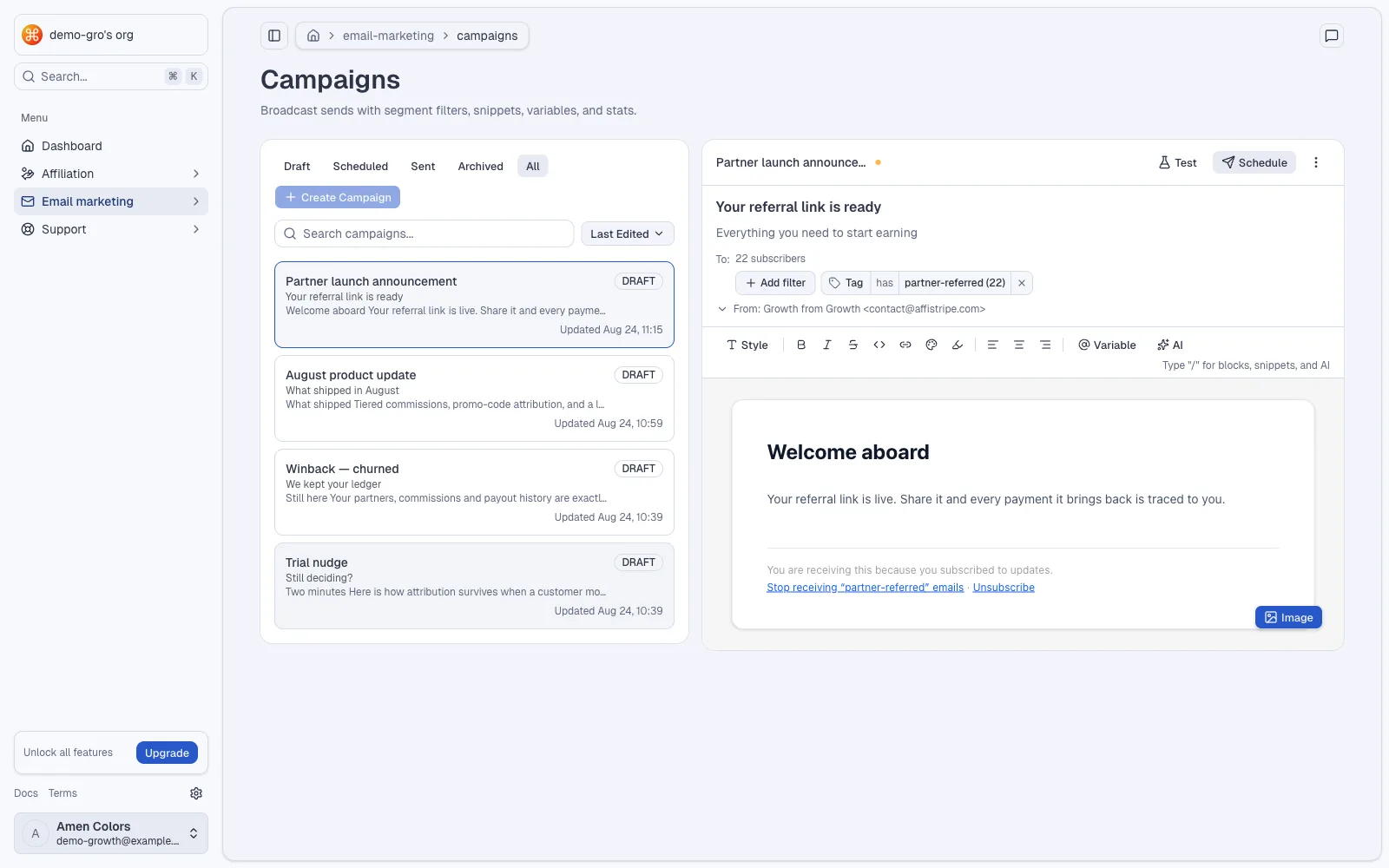Insert a hyperlink from the editor toolbar

[x=905, y=345]
